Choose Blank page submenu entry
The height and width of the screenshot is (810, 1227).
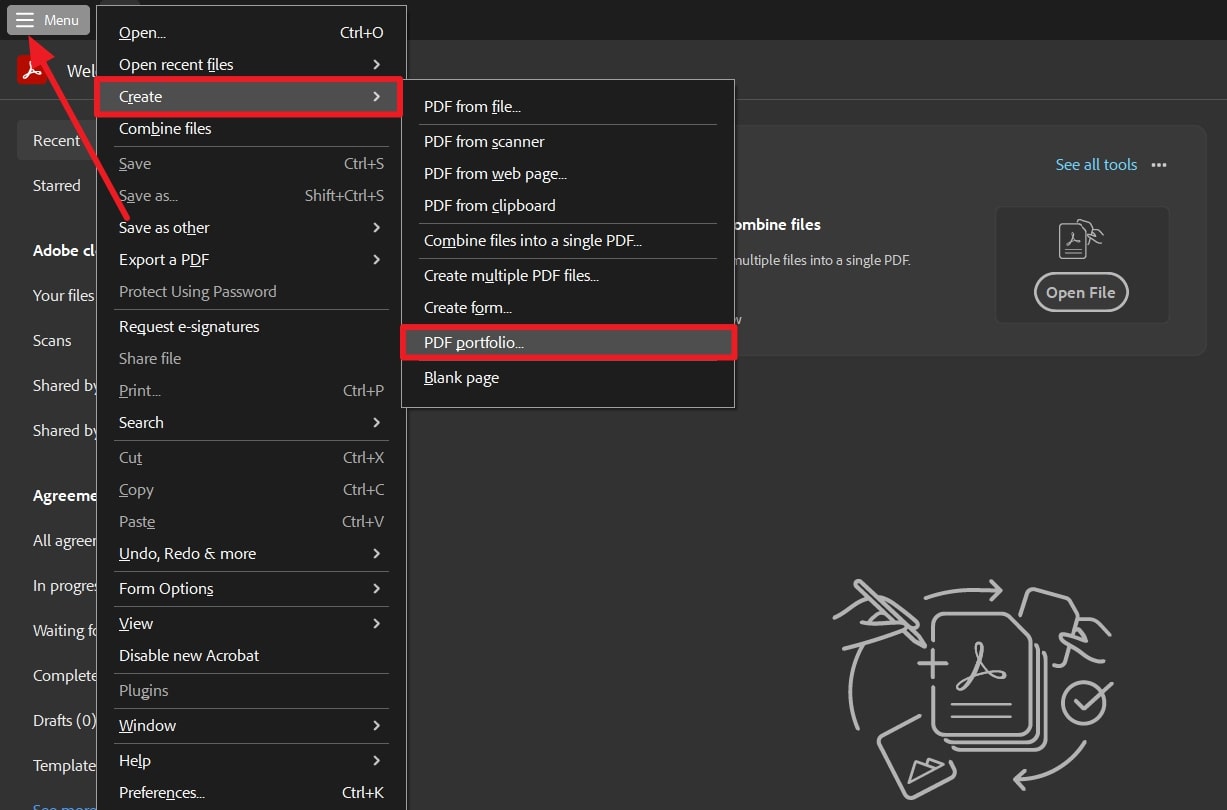click(568, 378)
